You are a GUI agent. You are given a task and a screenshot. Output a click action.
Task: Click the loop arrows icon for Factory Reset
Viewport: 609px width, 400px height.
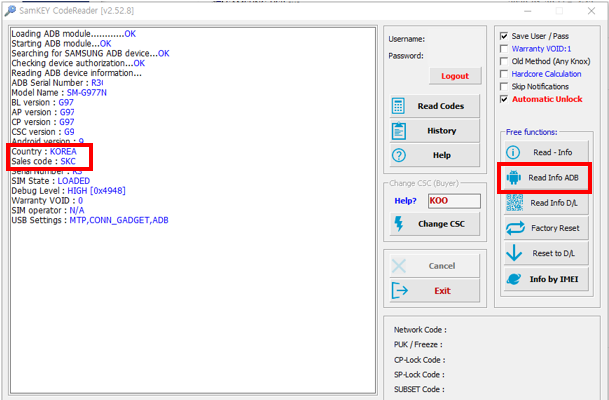coord(515,228)
